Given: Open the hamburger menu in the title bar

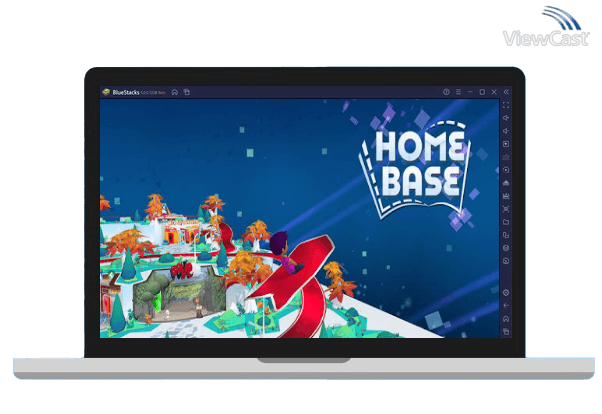Looking at the screenshot, I should [x=458, y=92].
